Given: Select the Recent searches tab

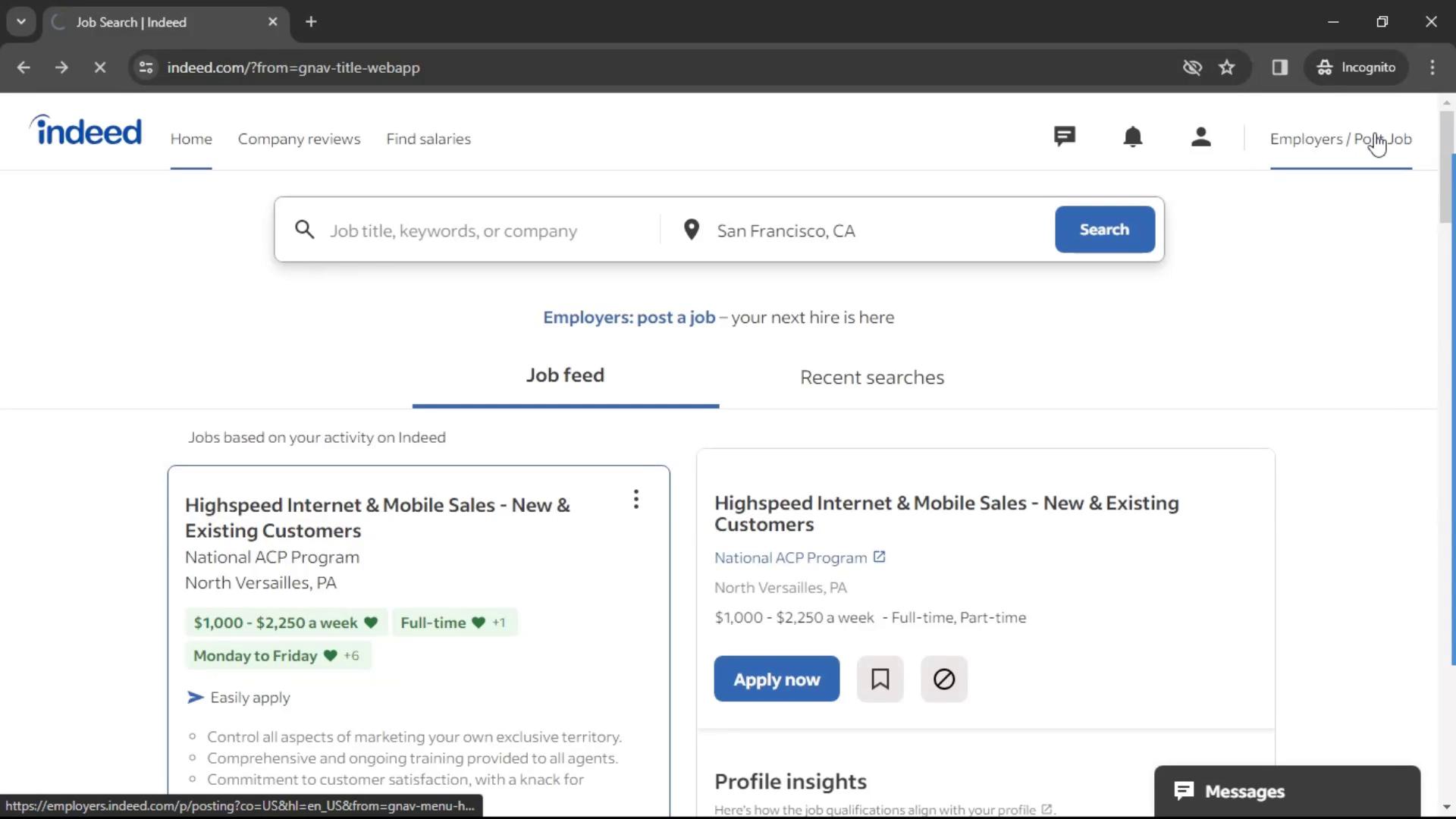Looking at the screenshot, I should pyautogui.click(x=872, y=376).
